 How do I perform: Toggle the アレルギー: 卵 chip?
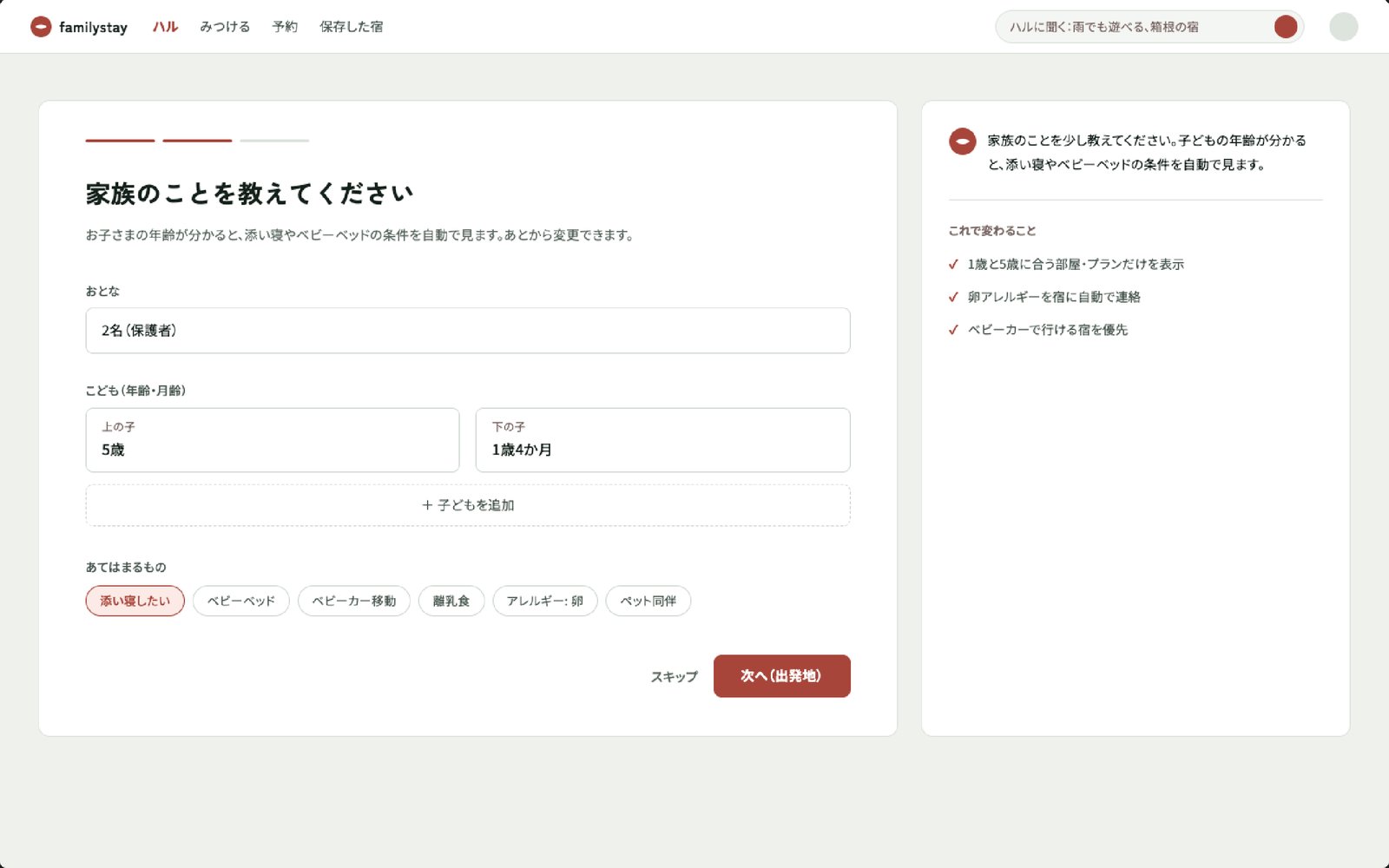(x=545, y=601)
